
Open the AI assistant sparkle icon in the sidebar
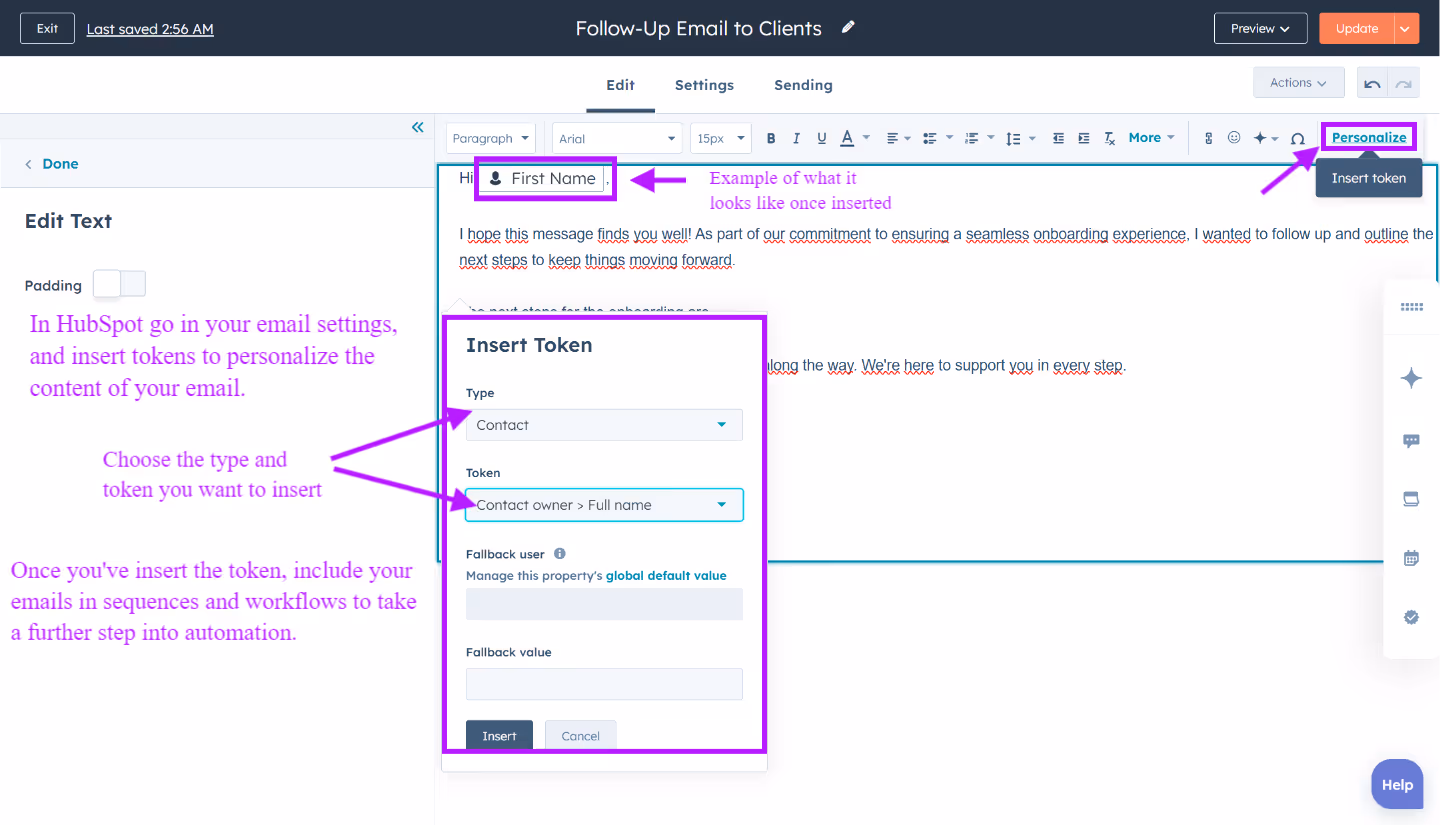click(x=1411, y=378)
